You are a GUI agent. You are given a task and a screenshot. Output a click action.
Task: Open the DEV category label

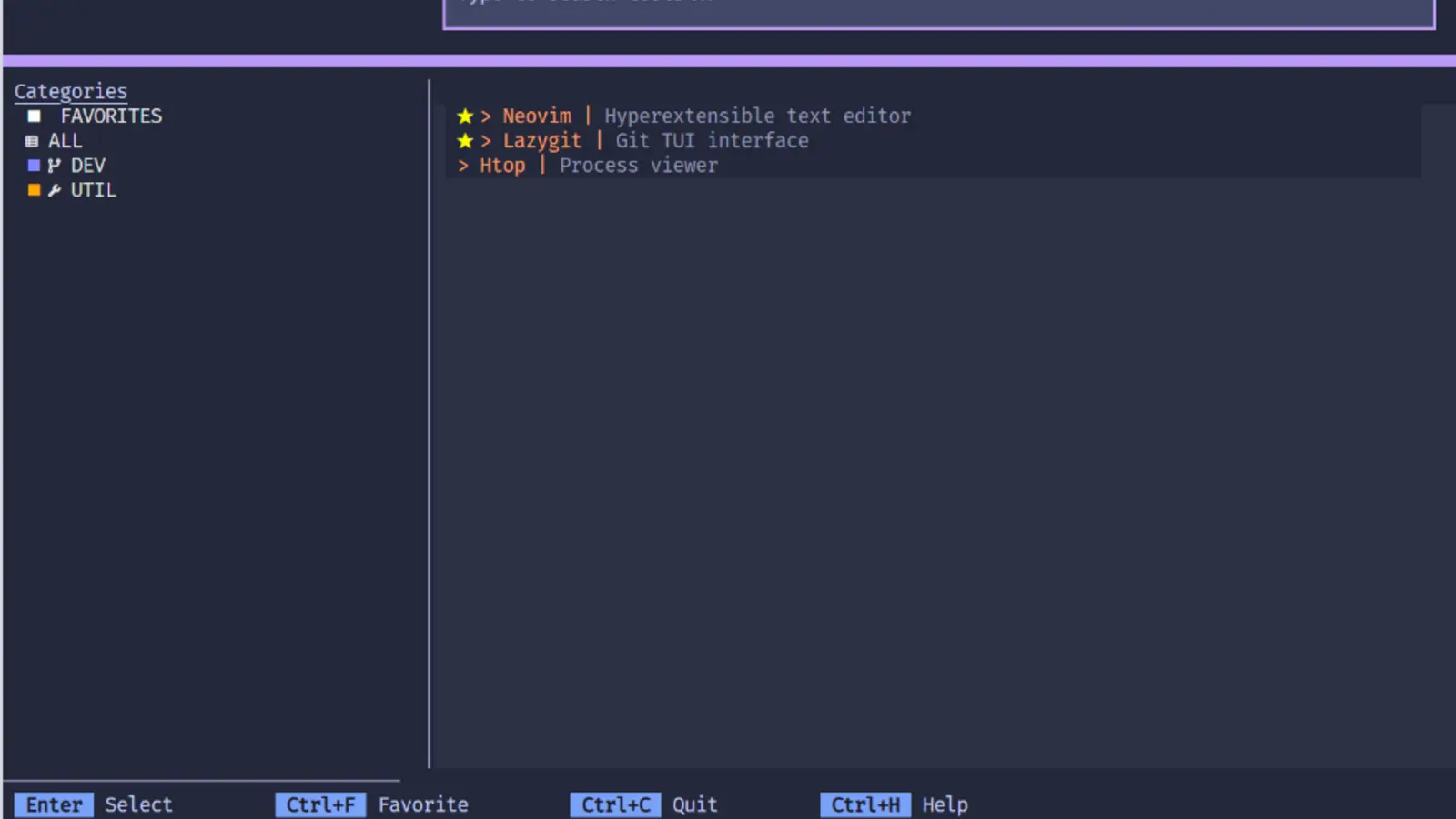click(x=88, y=166)
